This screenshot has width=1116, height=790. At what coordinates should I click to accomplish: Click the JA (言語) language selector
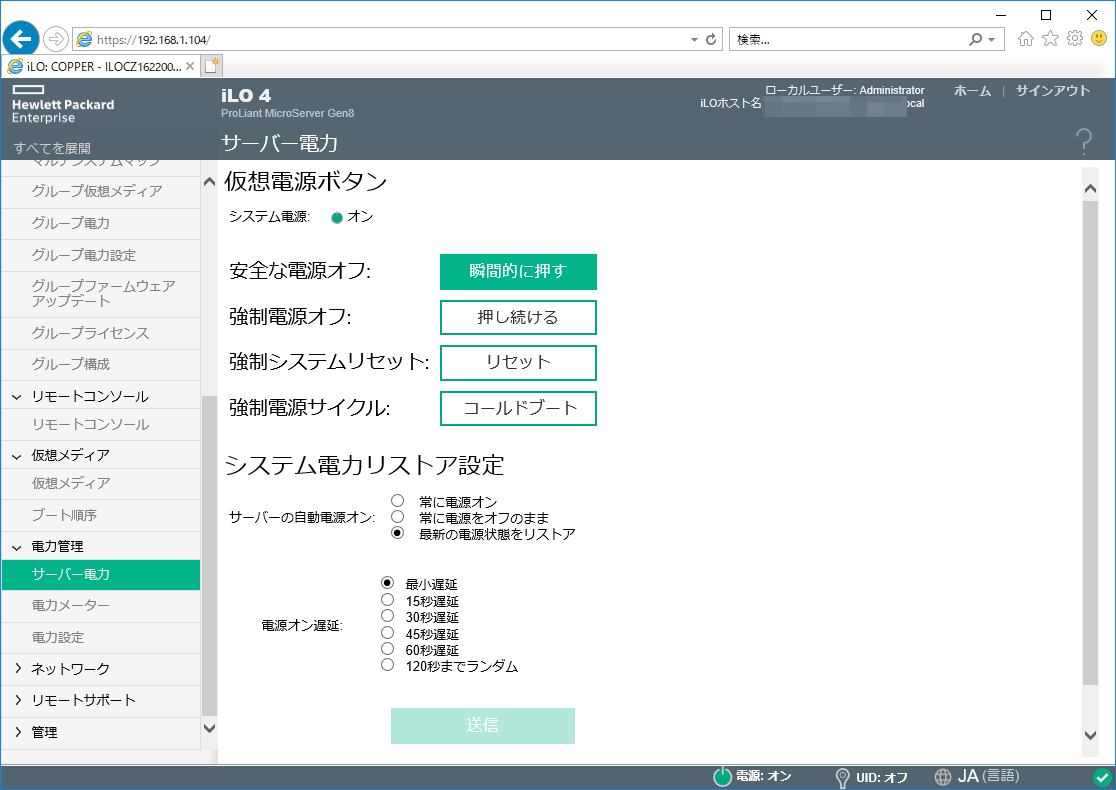tap(989, 776)
